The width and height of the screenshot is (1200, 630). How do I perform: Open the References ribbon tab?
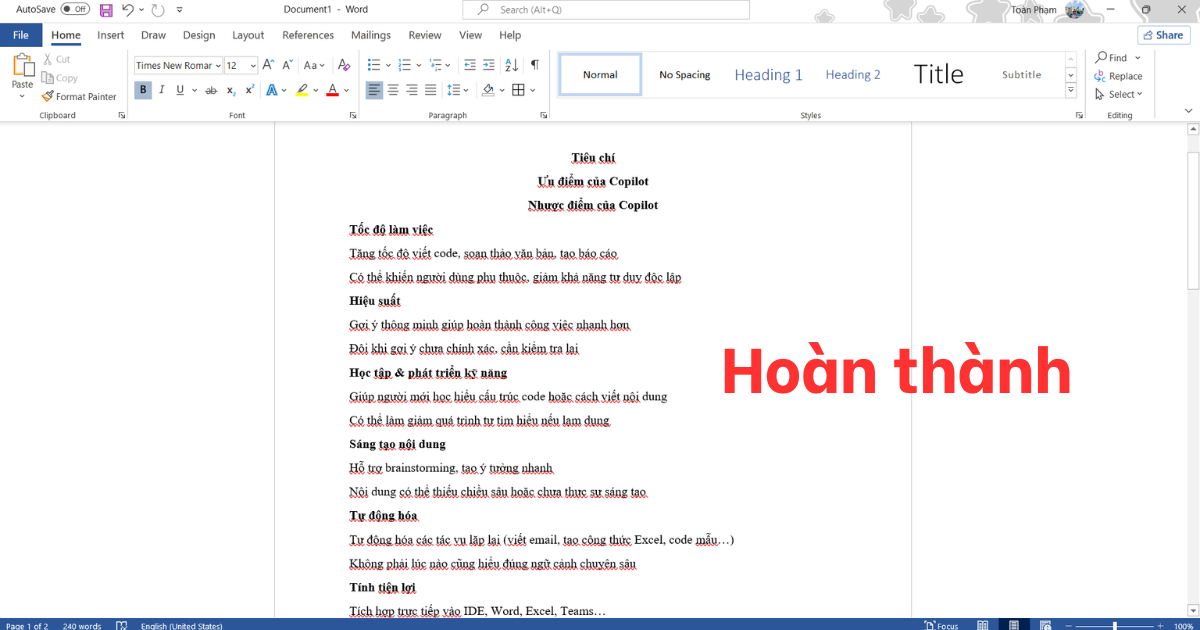(x=308, y=35)
